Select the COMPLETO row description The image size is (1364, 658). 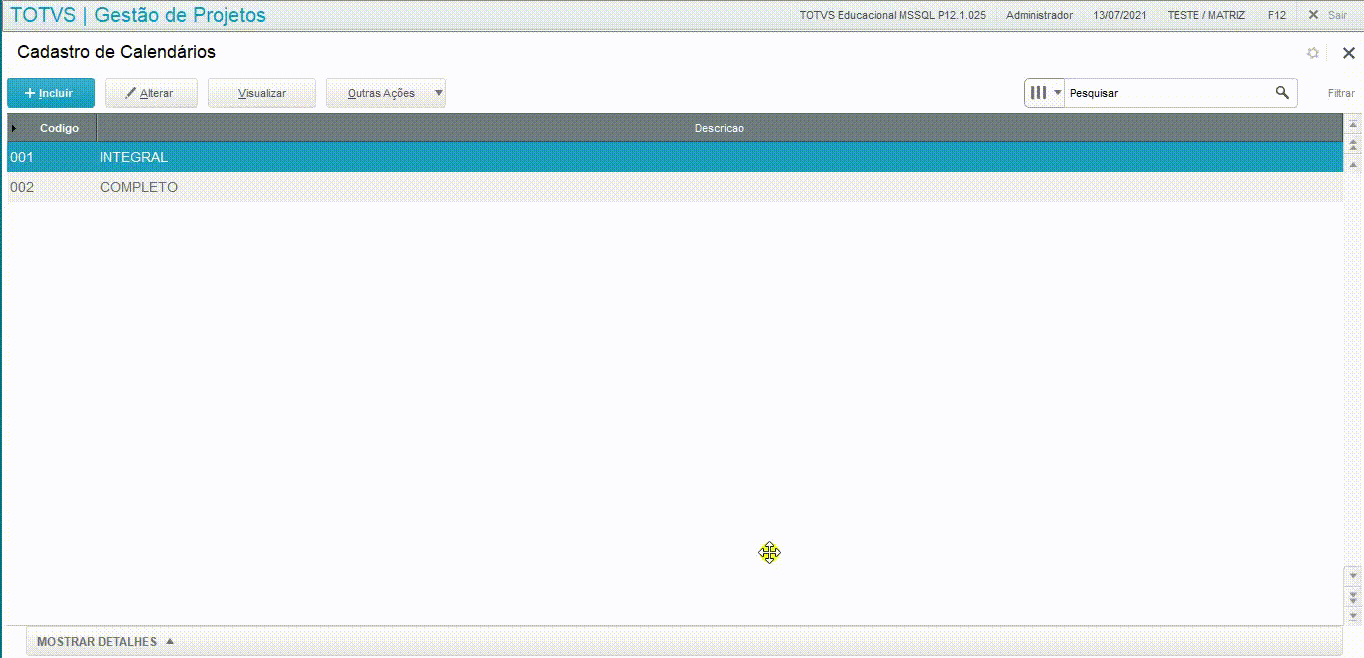[x=139, y=187]
